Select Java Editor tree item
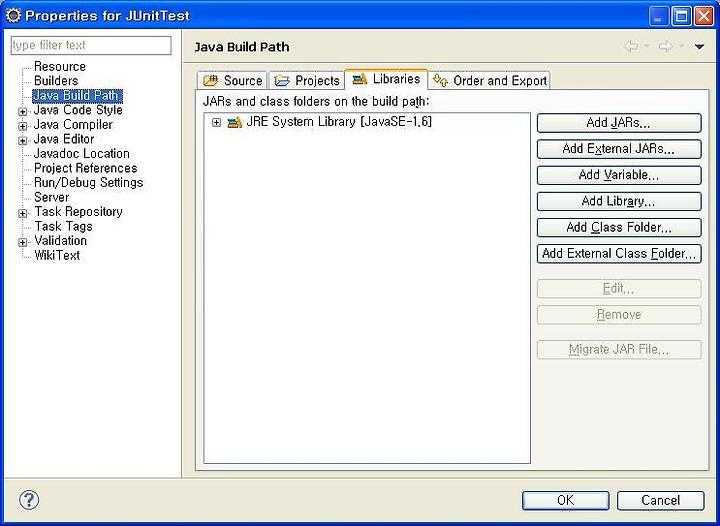 pyautogui.click(x=64, y=139)
